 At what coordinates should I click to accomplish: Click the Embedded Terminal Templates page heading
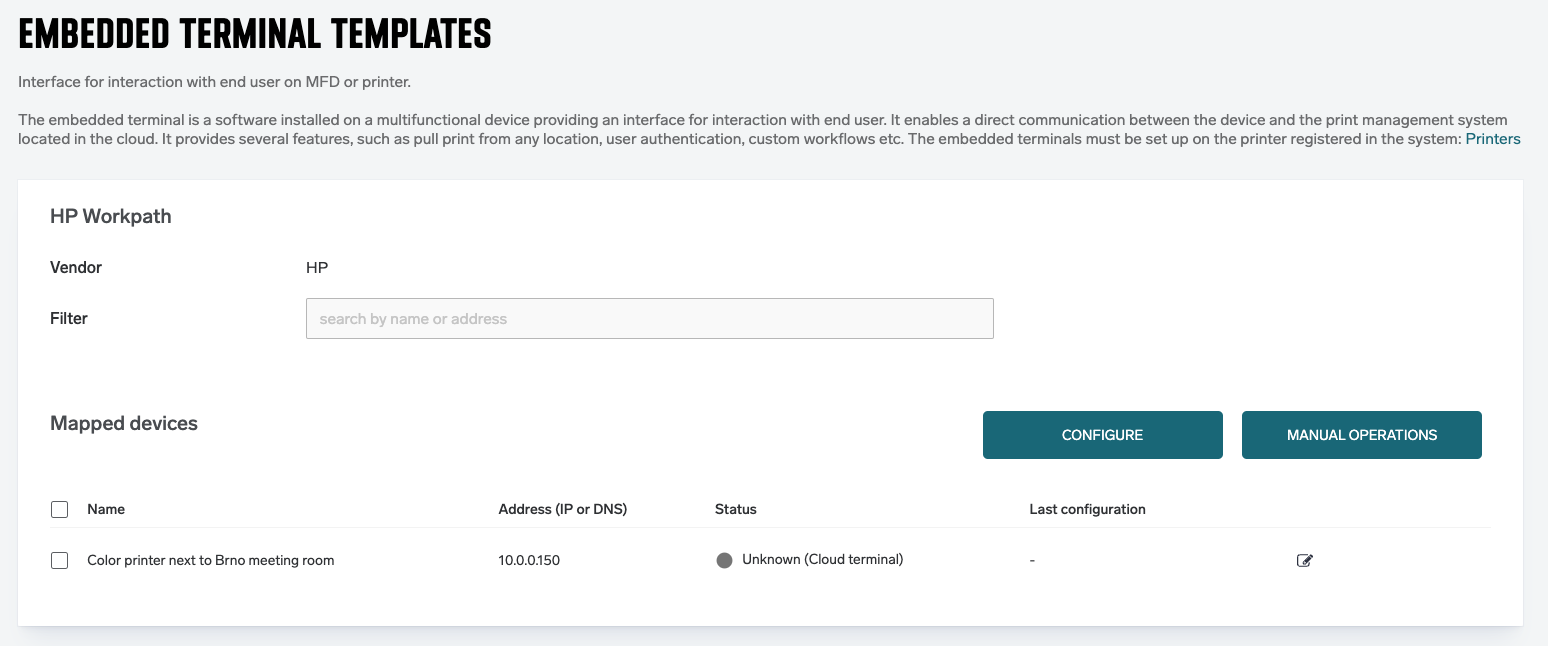click(x=255, y=35)
